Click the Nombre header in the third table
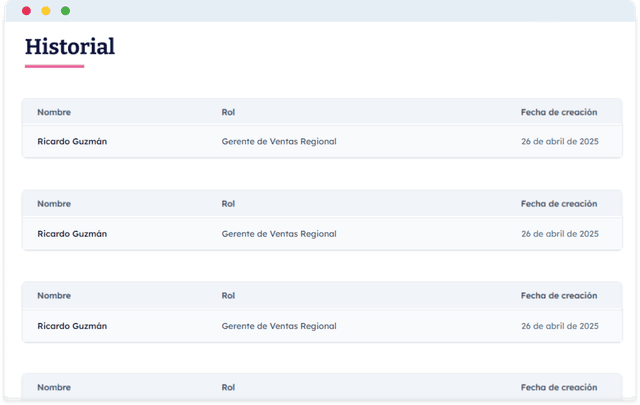Screen dimensions: 640x405 pyautogui.click(x=54, y=296)
